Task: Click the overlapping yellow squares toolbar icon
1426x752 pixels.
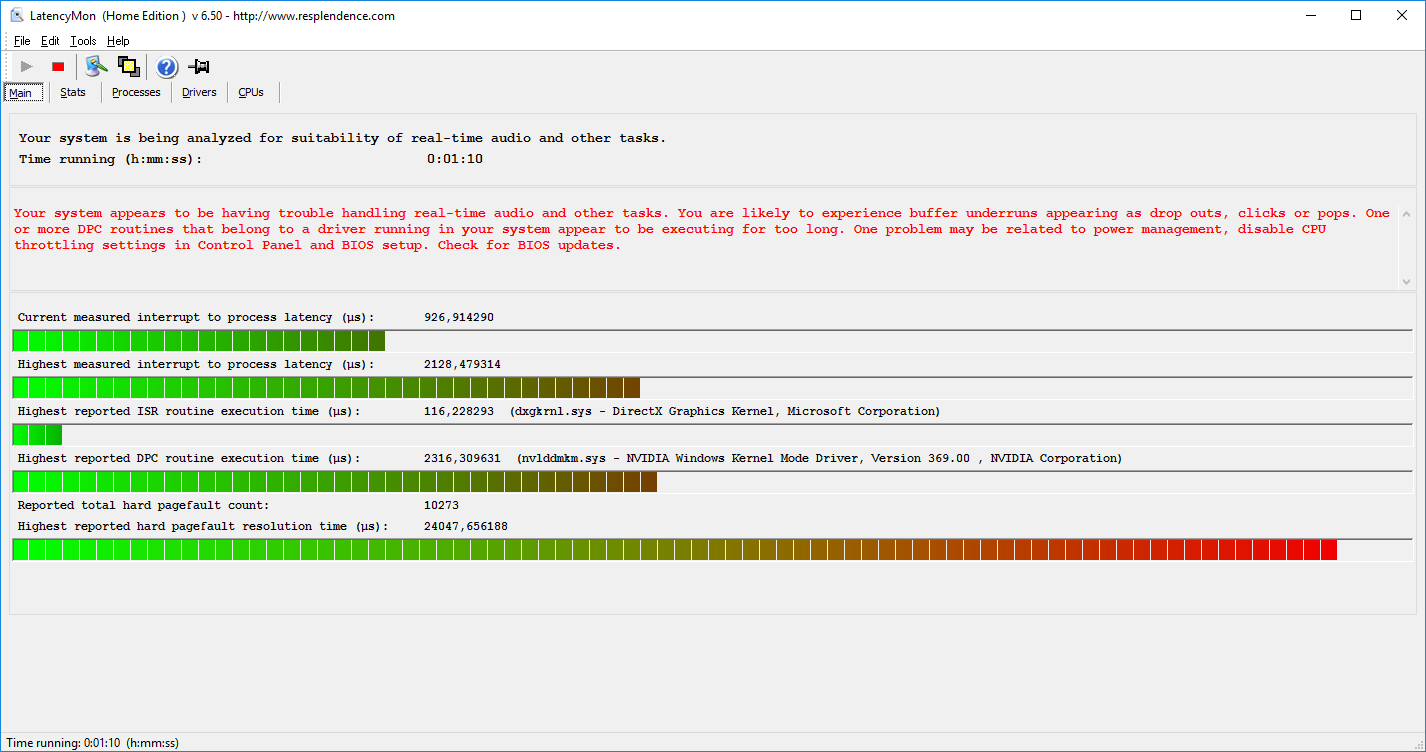Action: tap(128, 67)
